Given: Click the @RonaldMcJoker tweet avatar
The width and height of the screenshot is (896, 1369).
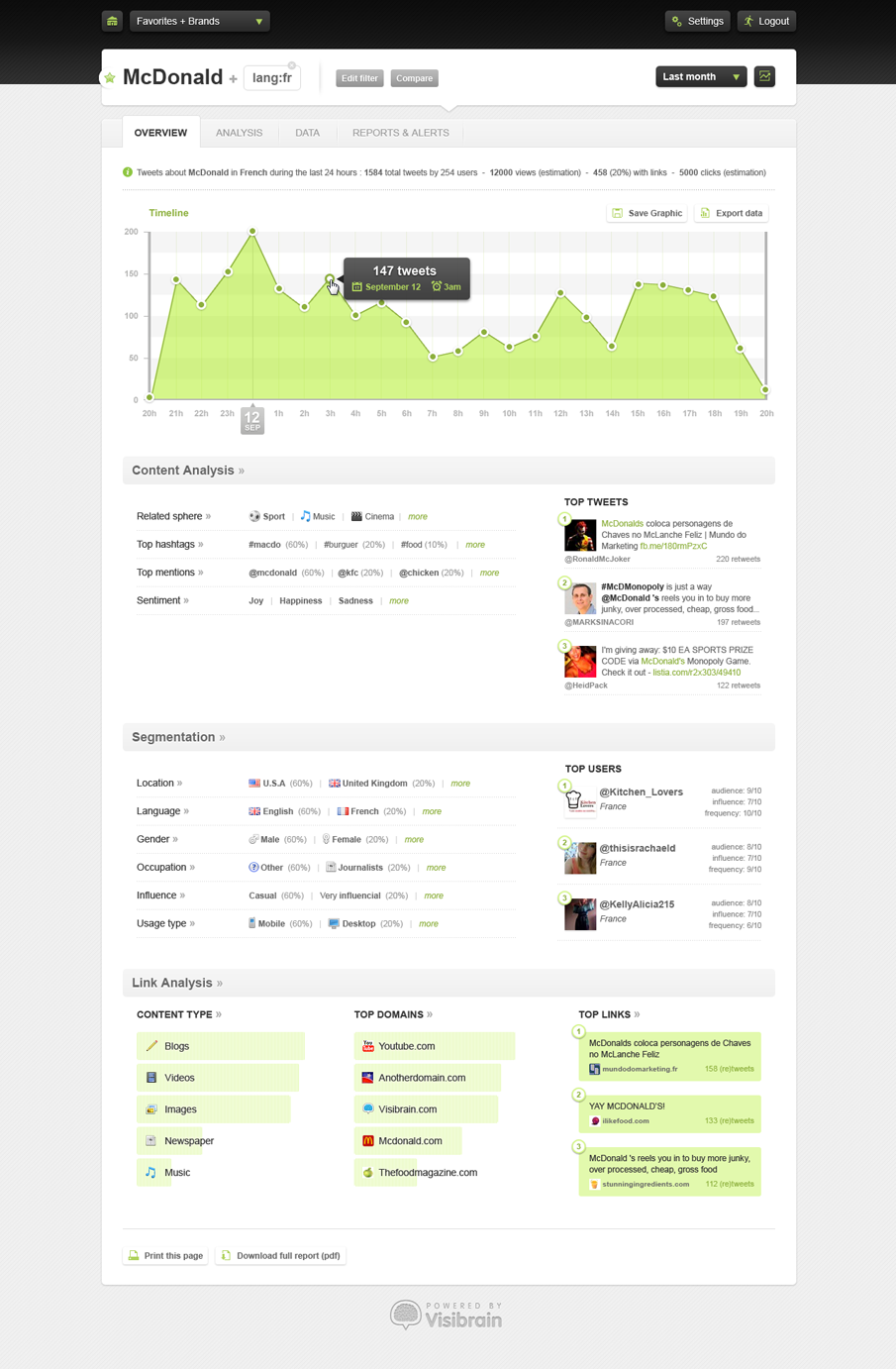Looking at the screenshot, I should coord(580,535).
